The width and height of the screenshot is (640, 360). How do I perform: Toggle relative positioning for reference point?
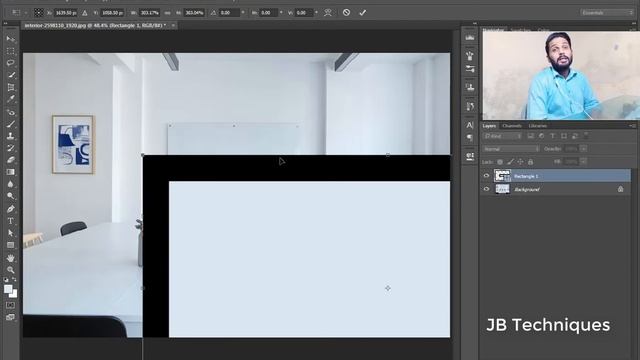click(84, 13)
